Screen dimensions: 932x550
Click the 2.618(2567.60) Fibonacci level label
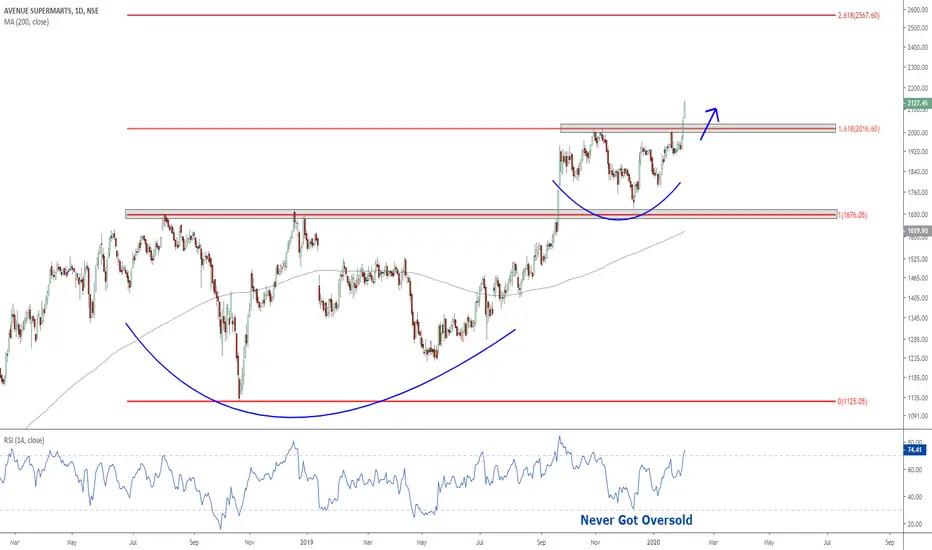click(x=858, y=15)
